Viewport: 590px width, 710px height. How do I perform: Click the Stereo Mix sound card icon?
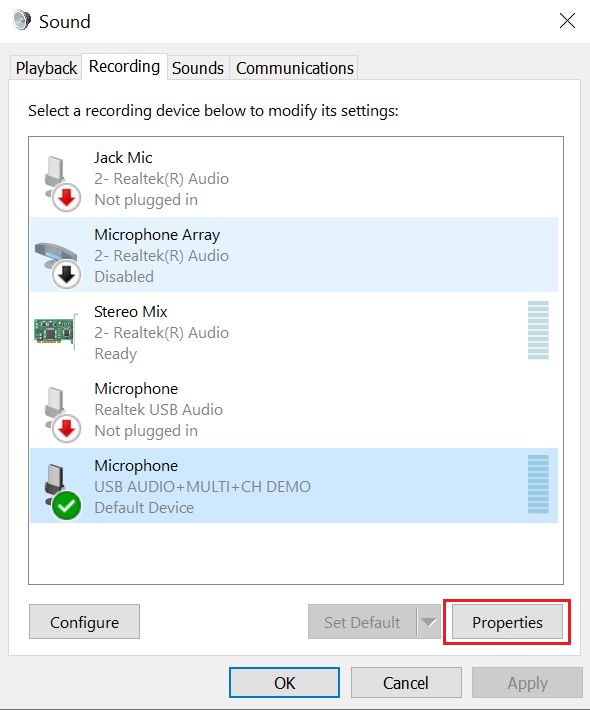click(x=56, y=331)
